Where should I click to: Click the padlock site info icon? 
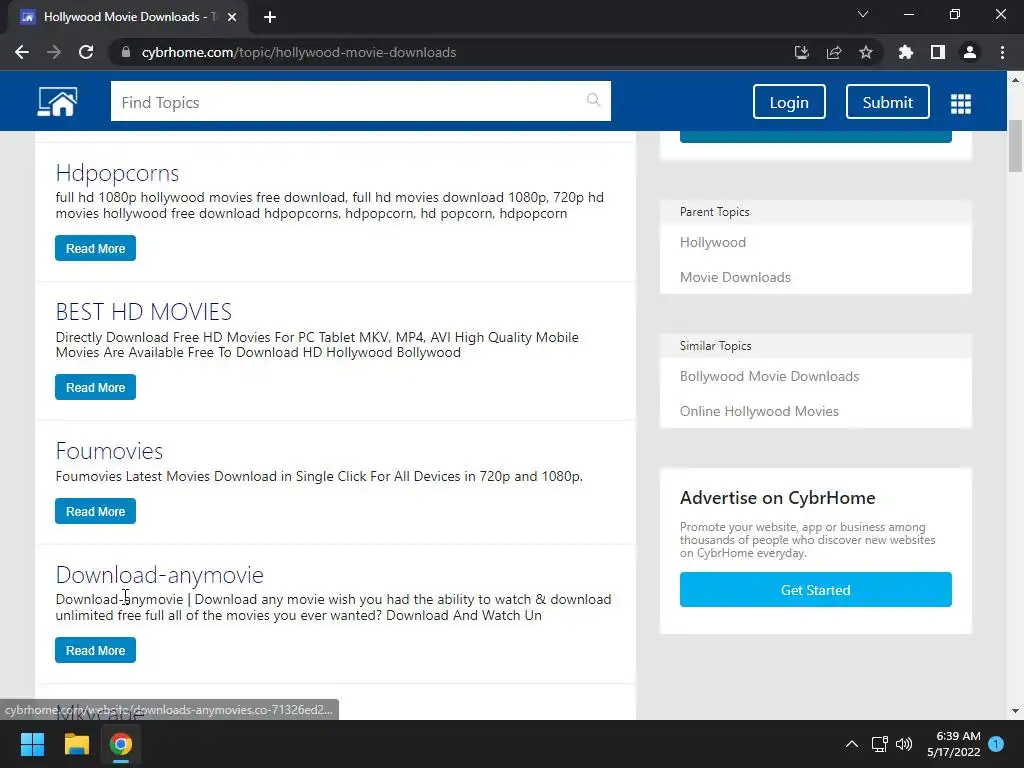(x=126, y=52)
